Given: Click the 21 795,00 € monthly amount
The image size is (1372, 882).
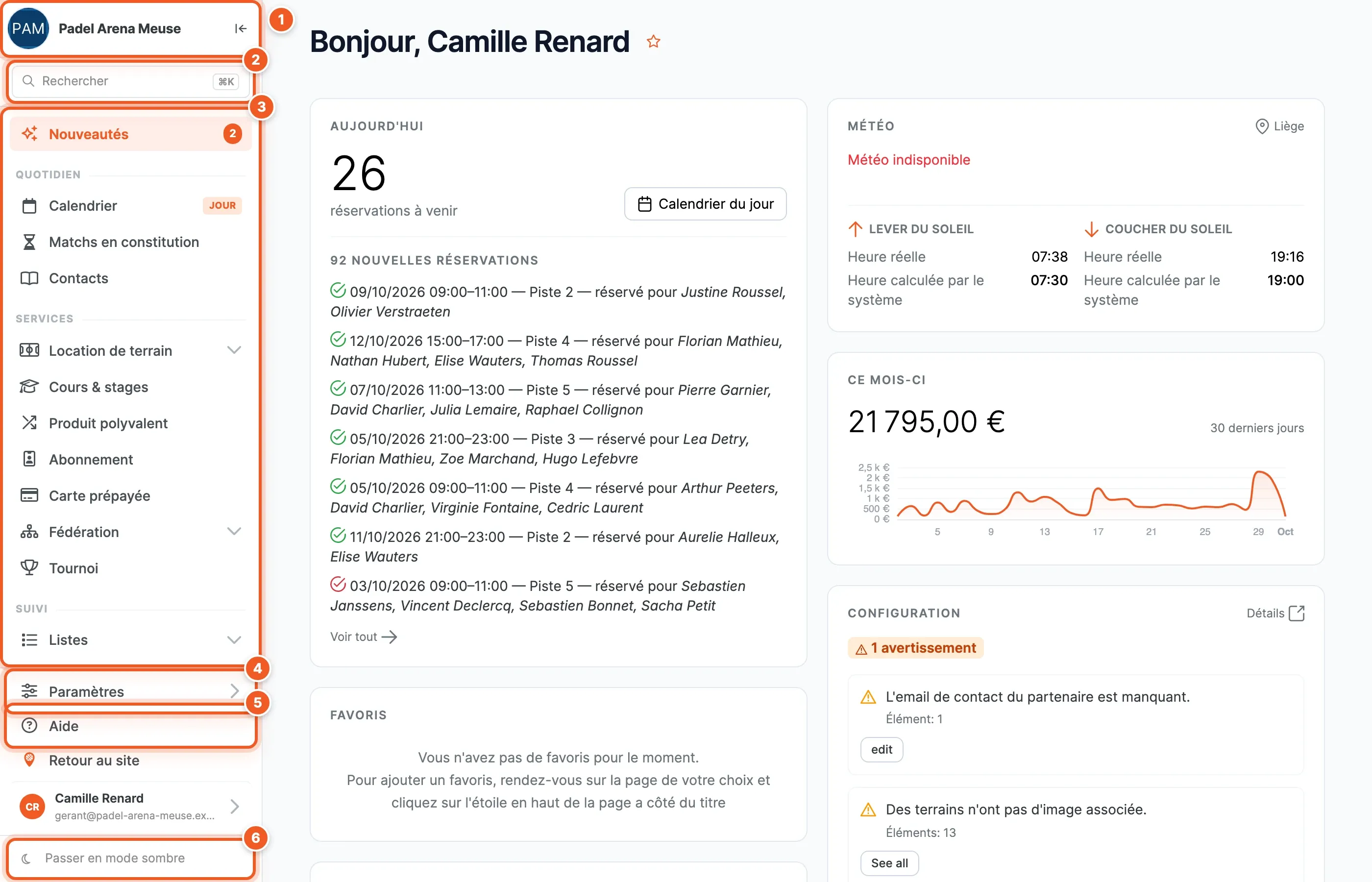Looking at the screenshot, I should click(x=927, y=422).
